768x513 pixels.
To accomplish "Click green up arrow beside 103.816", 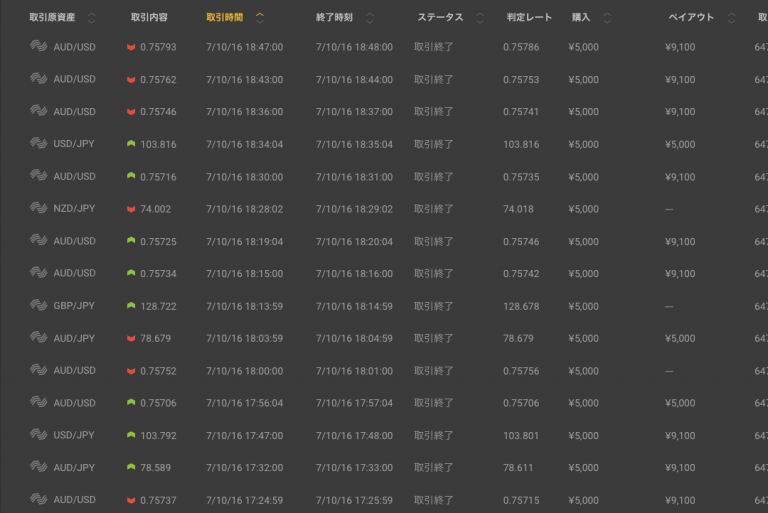I will (x=131, y=144).
